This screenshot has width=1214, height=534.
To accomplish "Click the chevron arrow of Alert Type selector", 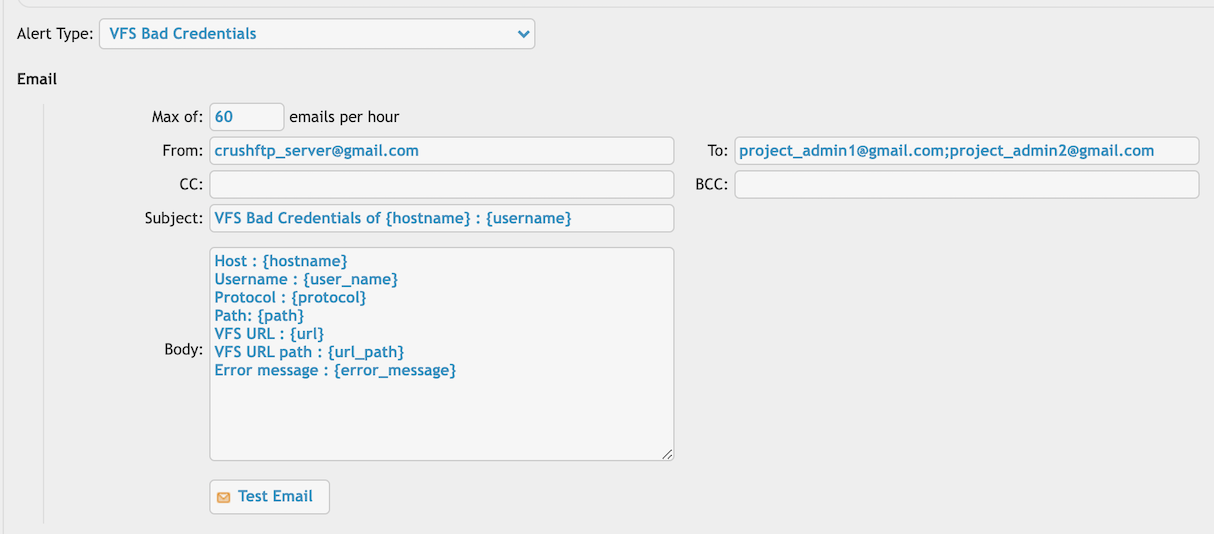I will point(523,34).
